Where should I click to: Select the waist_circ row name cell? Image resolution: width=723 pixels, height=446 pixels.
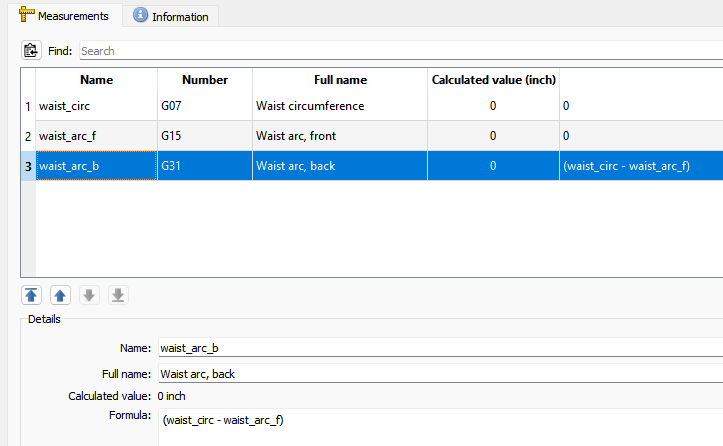(x=96, y=106)
